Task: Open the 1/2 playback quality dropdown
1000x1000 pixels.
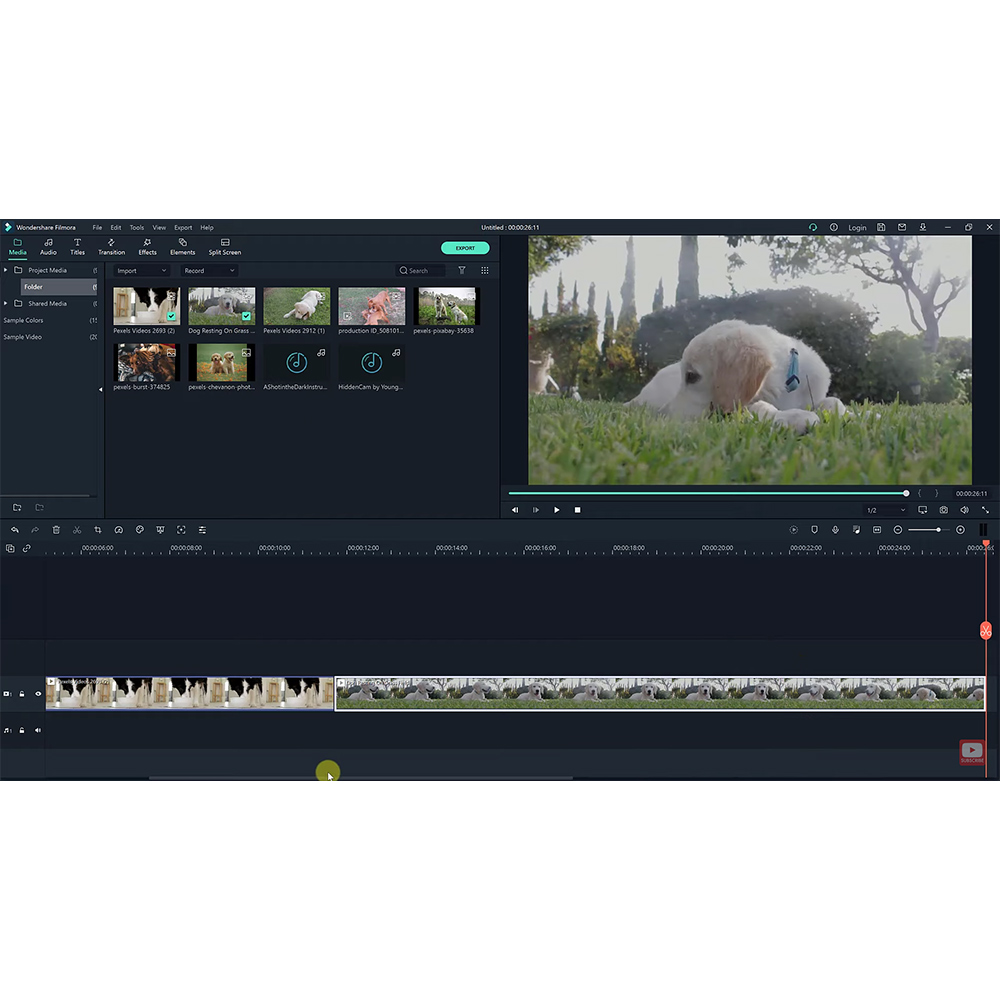Action: coord(885,510)
